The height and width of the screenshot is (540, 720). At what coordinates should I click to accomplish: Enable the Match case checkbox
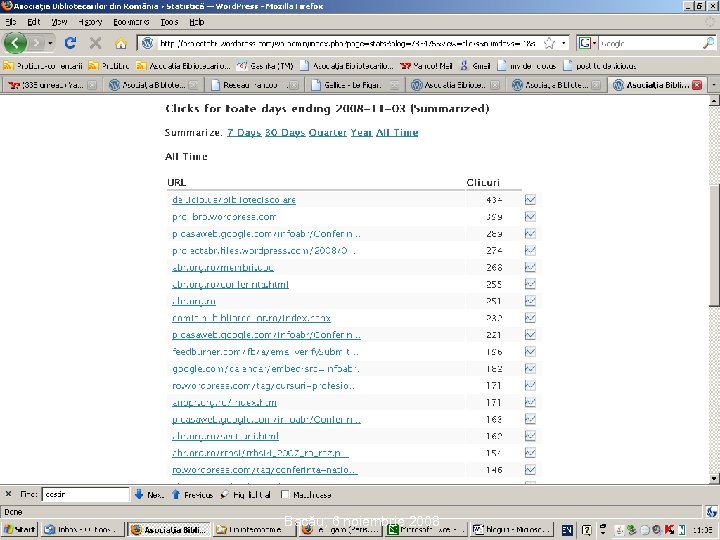285,495
